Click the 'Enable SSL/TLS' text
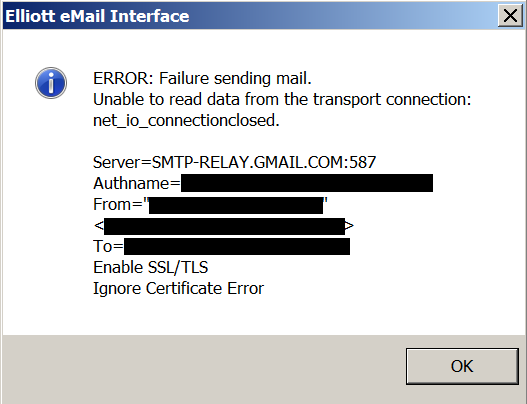527x404 pixels. point(151,268)
